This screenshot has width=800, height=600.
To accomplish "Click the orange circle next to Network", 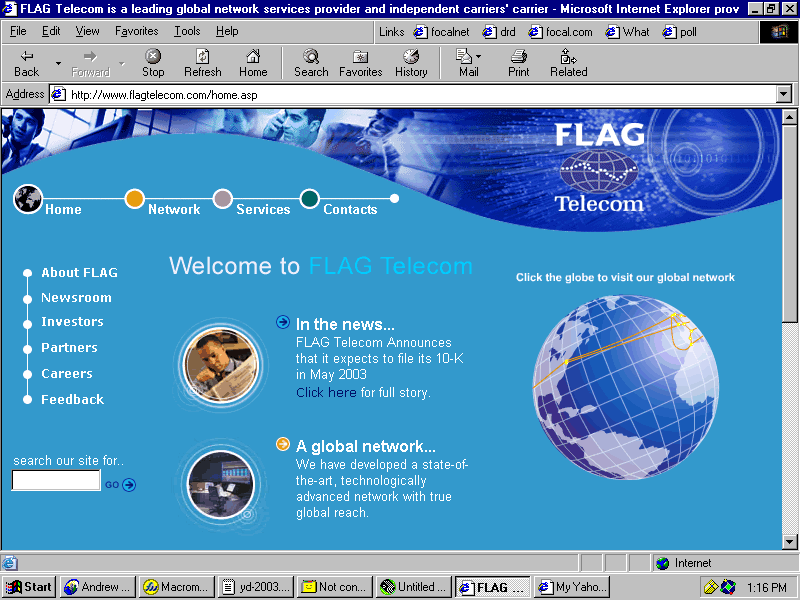I will coord(135,199).
